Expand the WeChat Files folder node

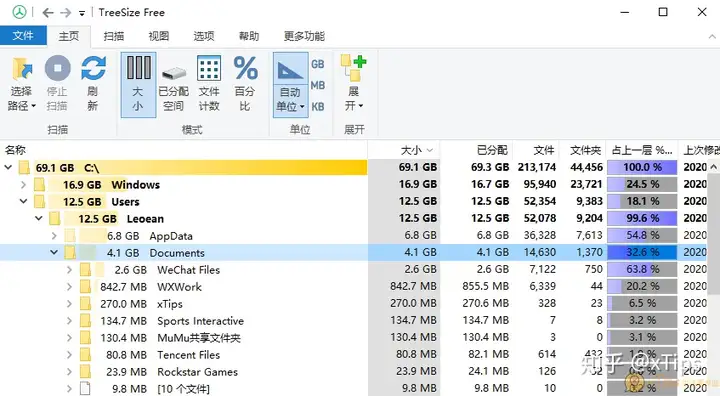coord(69,270)
